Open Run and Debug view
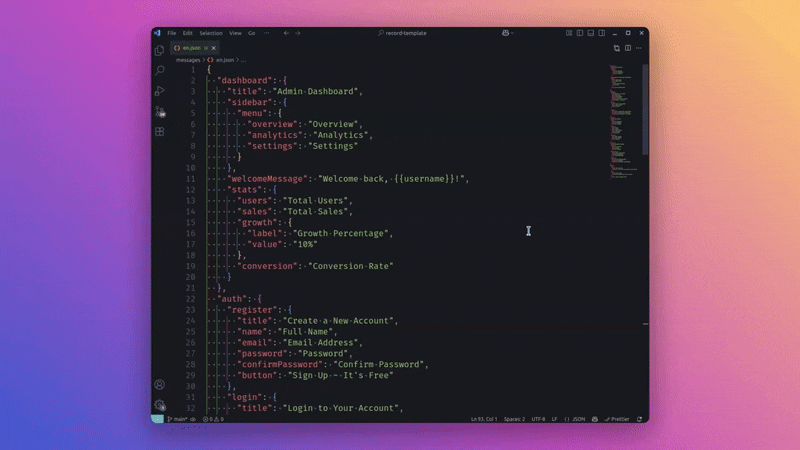This screenshot has width=800, height=450. [x=160, y=91]
